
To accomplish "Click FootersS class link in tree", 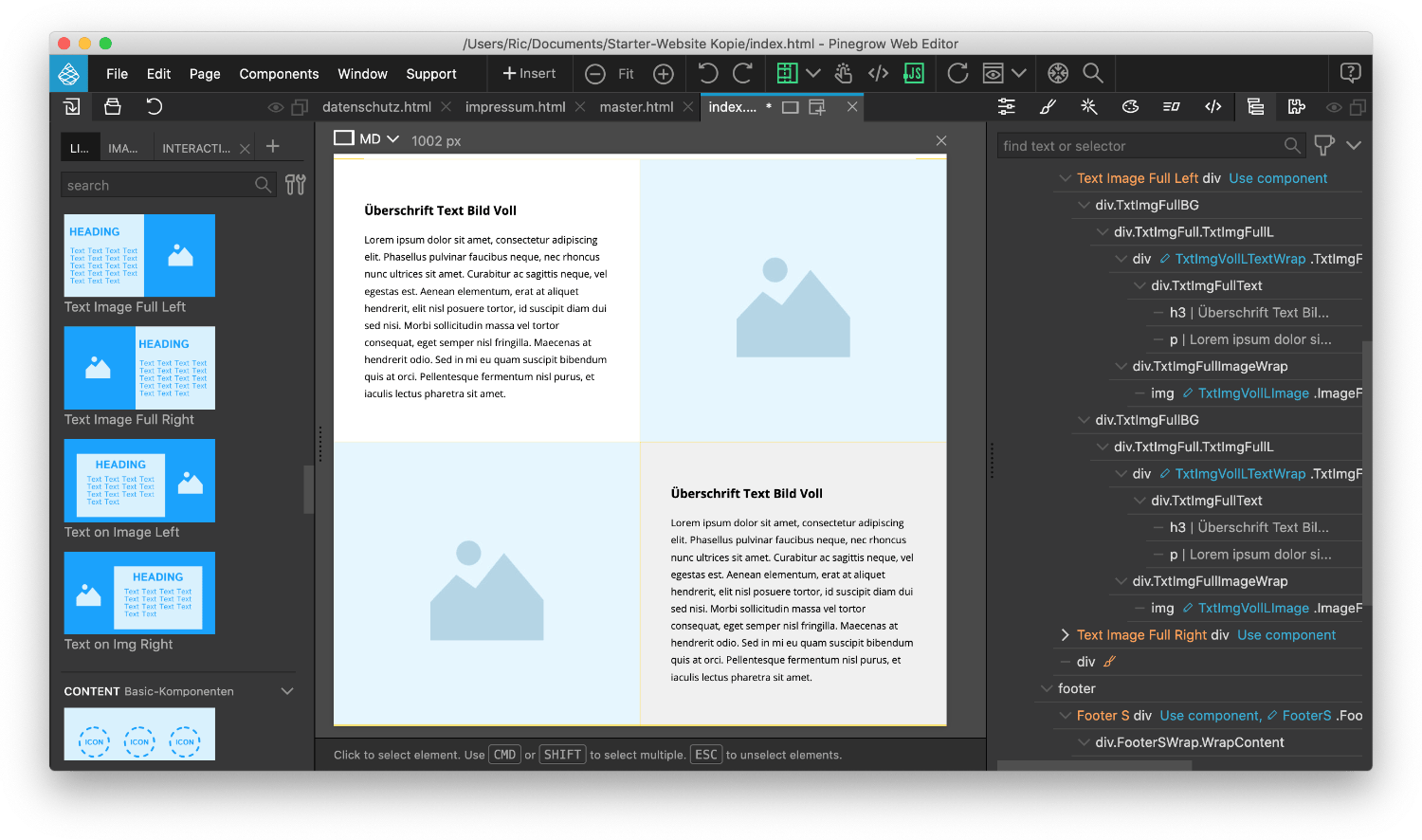I will pos(1307,716).
